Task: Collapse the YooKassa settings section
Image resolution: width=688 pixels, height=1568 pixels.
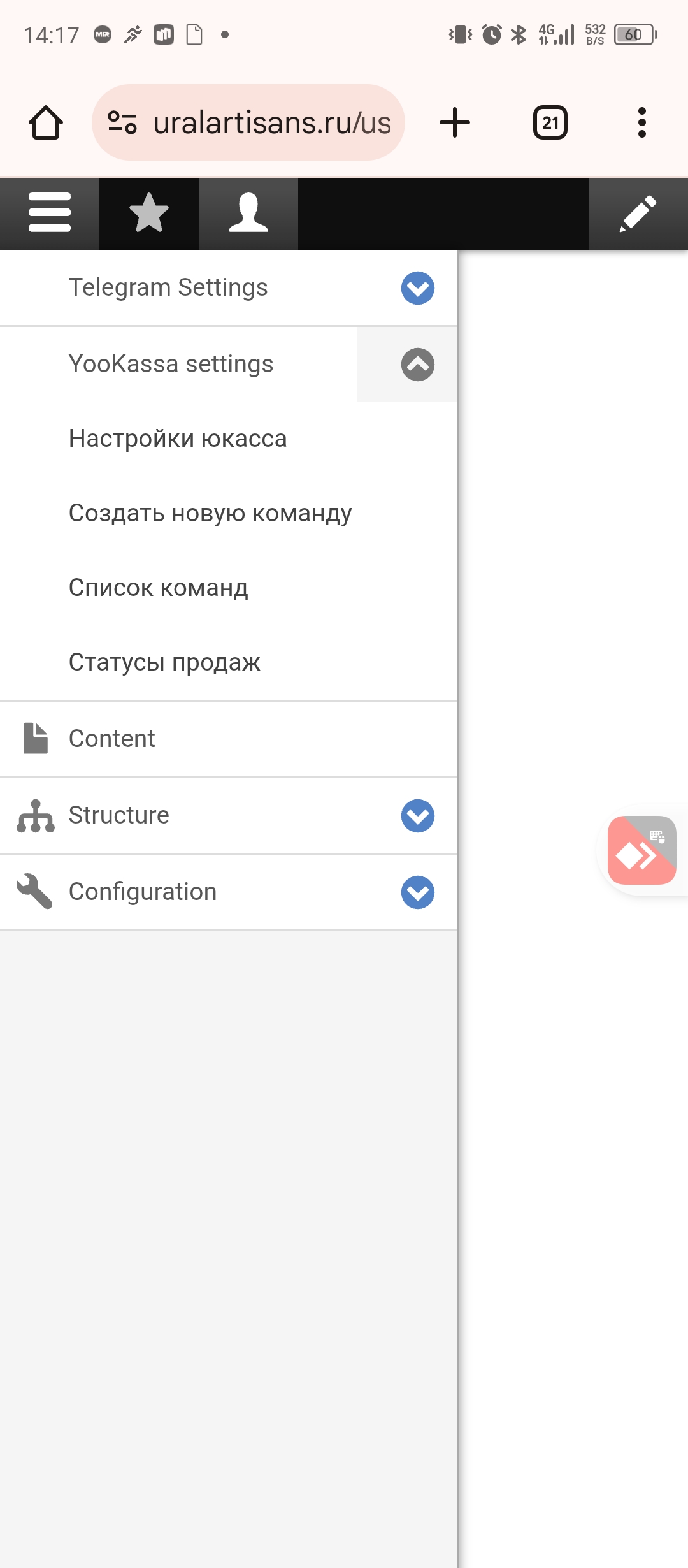Action: tap(417, 365)
